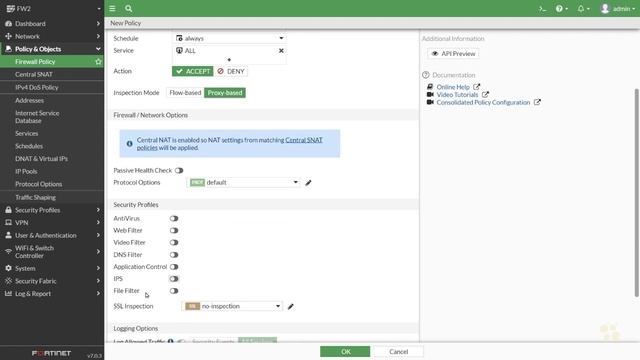Open the FW2 device dropdown
This screenshot has width=640, height=360.
coord(52,9)
